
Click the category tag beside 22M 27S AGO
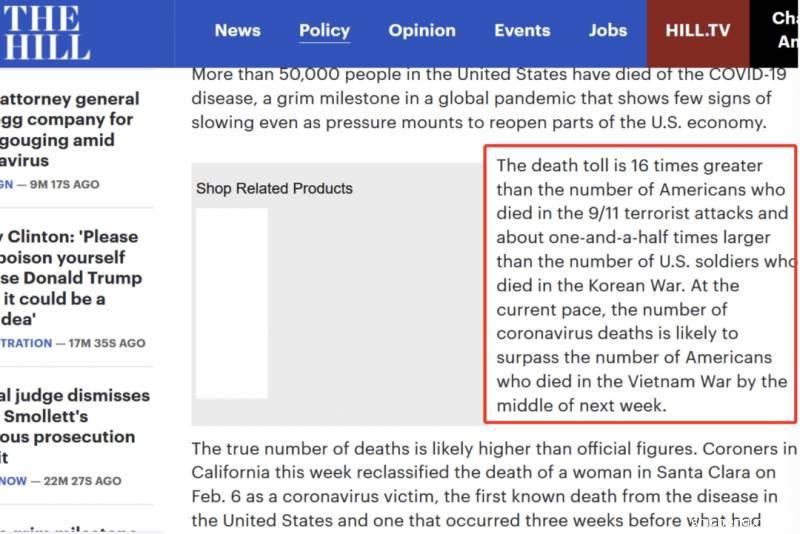point(13,481)
